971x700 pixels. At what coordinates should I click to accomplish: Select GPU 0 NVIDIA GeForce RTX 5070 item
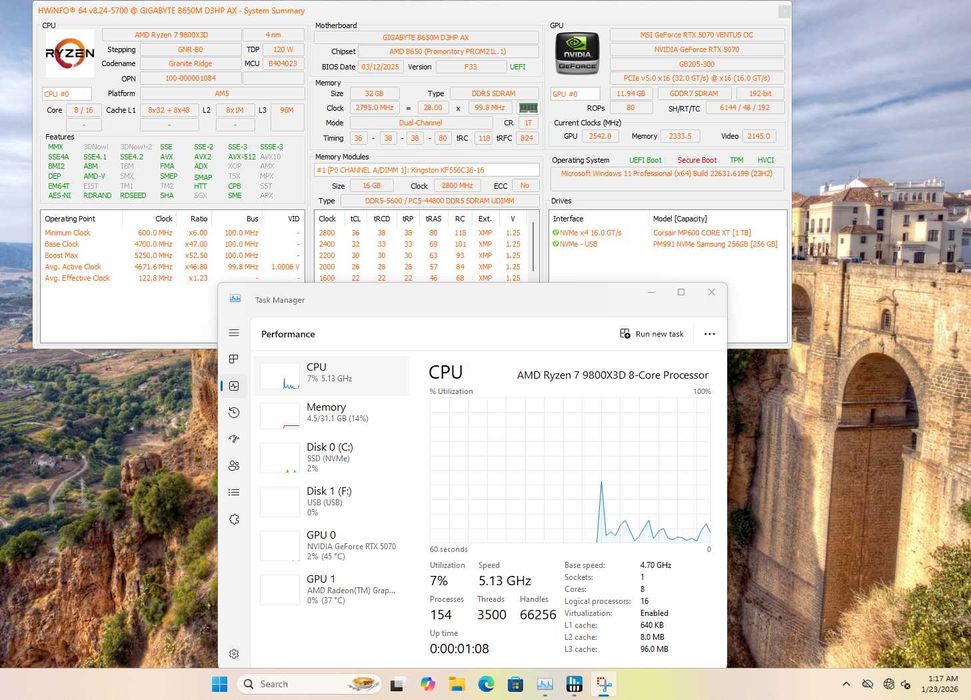point(331,545)
